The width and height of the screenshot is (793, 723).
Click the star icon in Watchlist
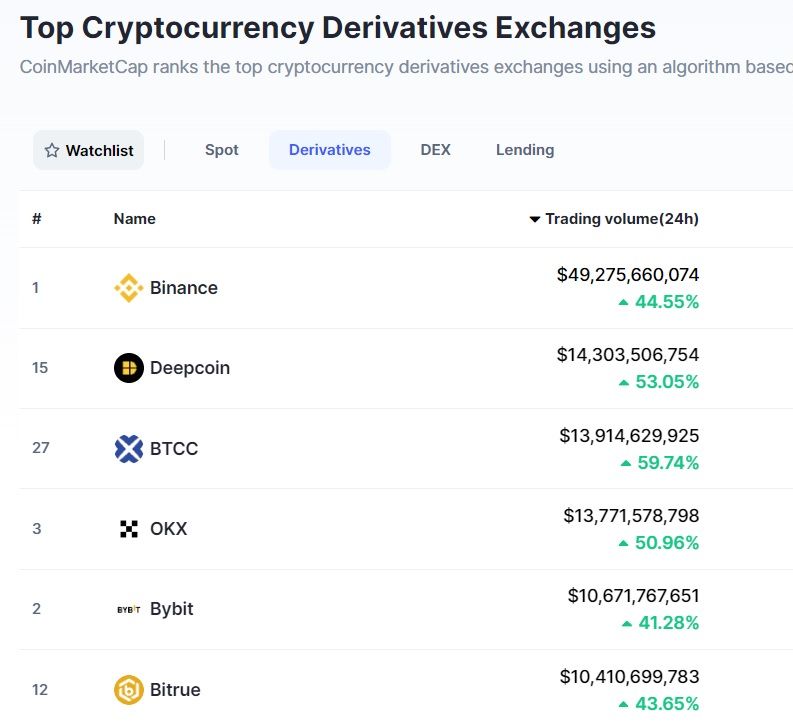pos(52,151)
